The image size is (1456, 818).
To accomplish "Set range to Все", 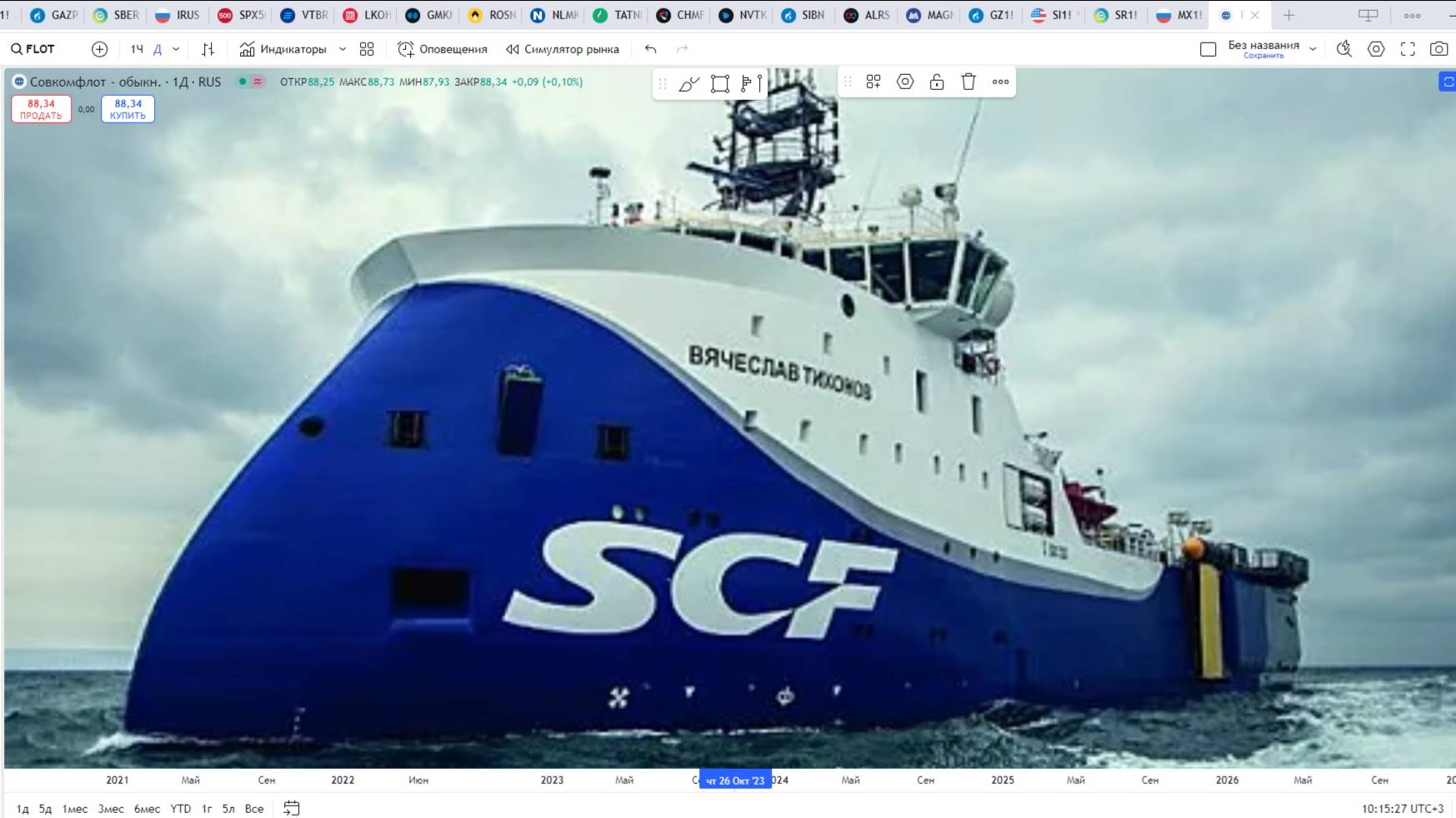I will [254, 809].
